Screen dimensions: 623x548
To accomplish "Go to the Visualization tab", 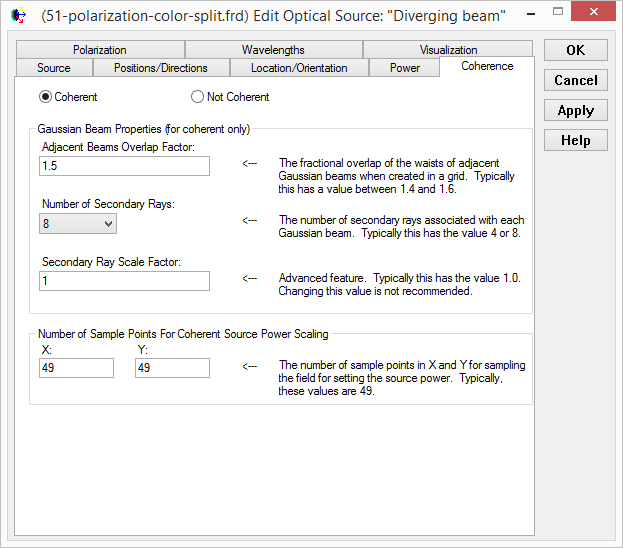I will pyautogui.click(x=448, y=50).
